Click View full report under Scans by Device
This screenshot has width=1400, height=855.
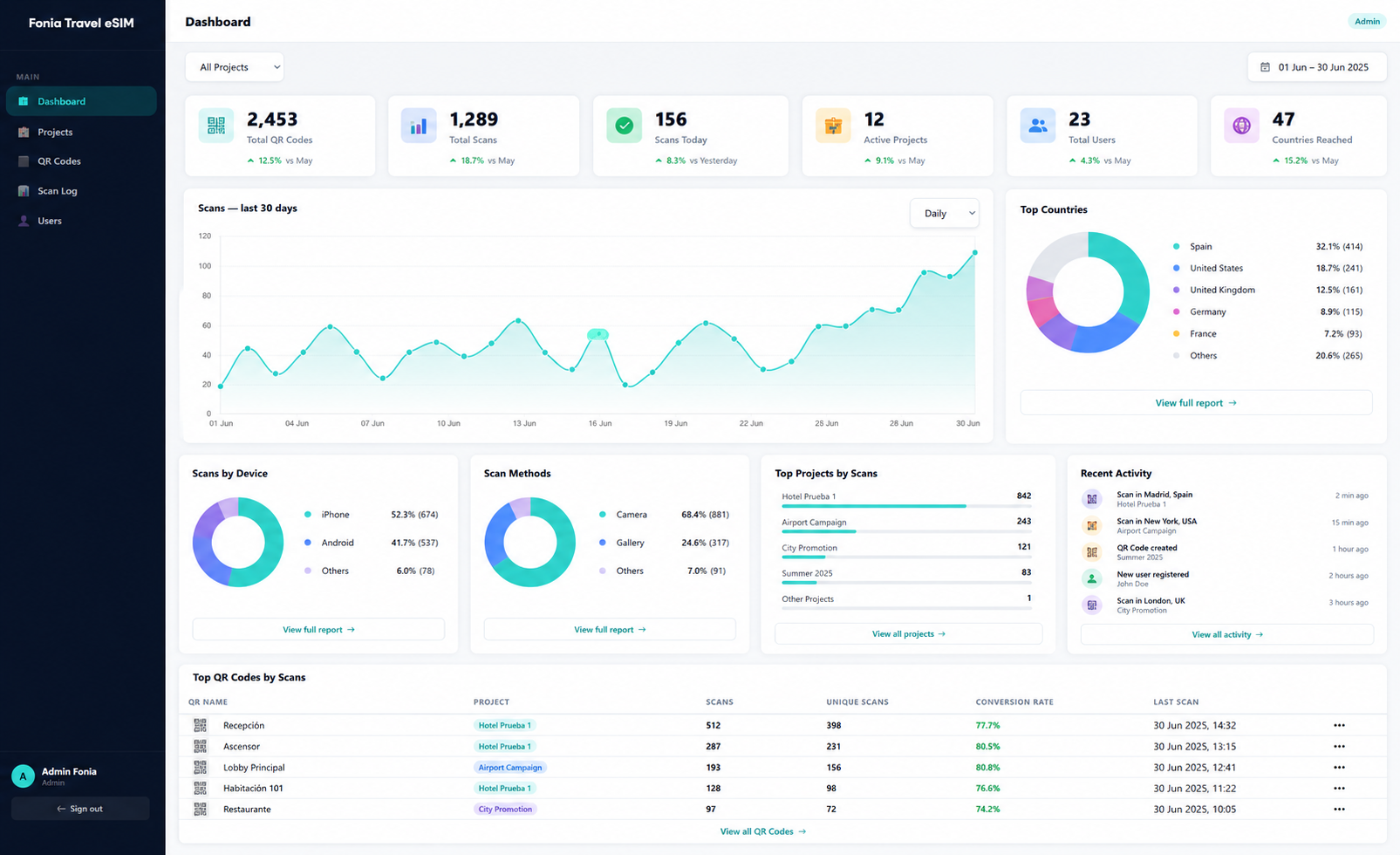click(318, 629)
